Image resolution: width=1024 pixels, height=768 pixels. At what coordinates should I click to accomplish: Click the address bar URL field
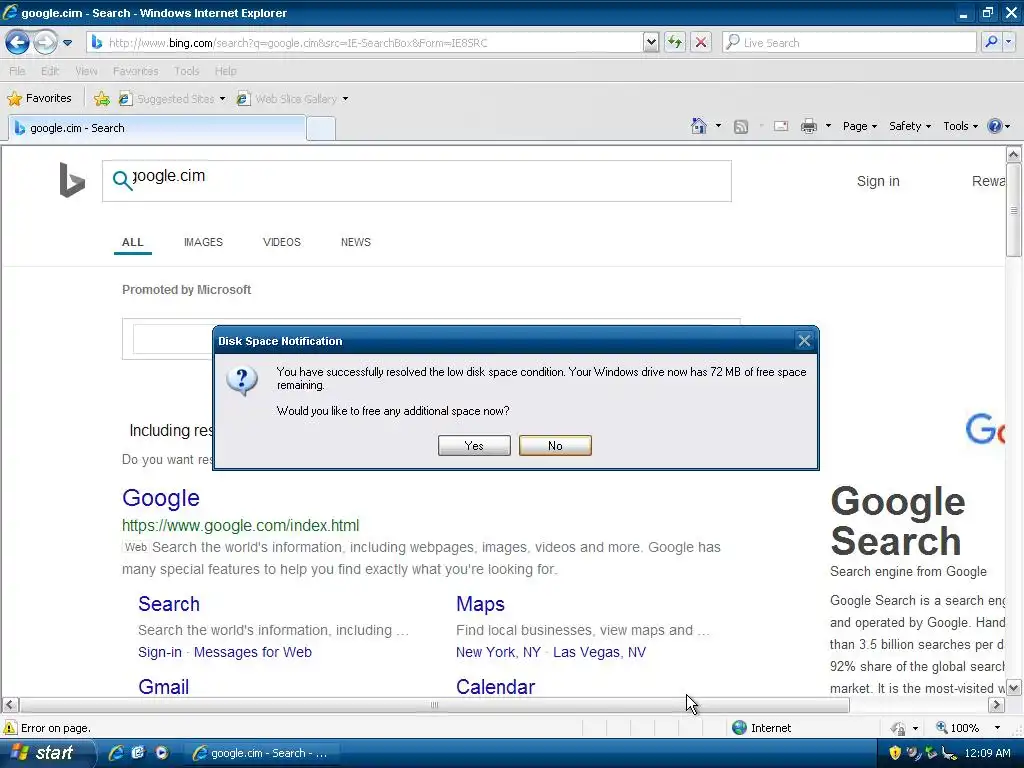pyautogui.click(x=364, y=43)
